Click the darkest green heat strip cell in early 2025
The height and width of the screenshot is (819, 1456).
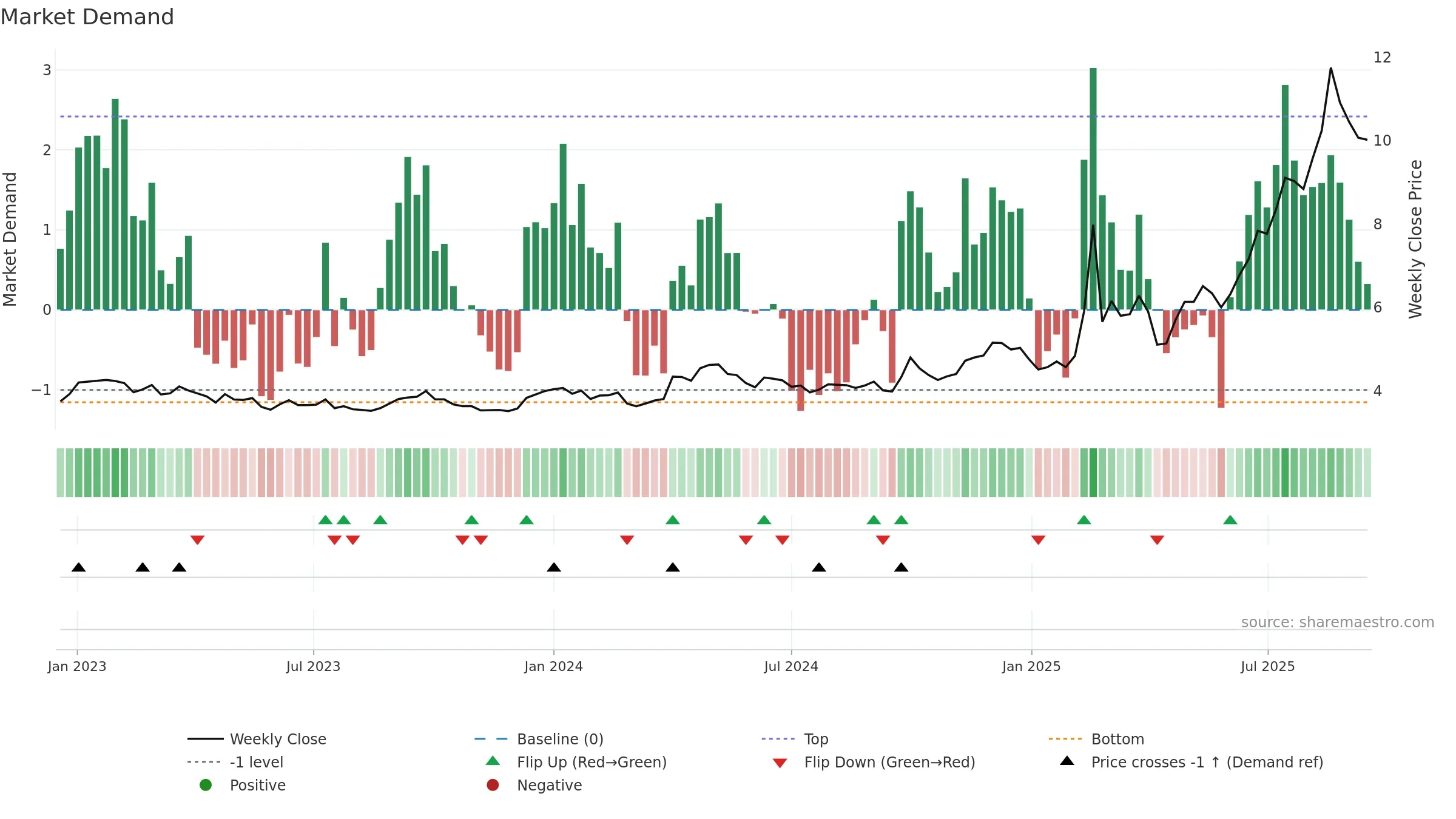click(x=1093, y=473)
